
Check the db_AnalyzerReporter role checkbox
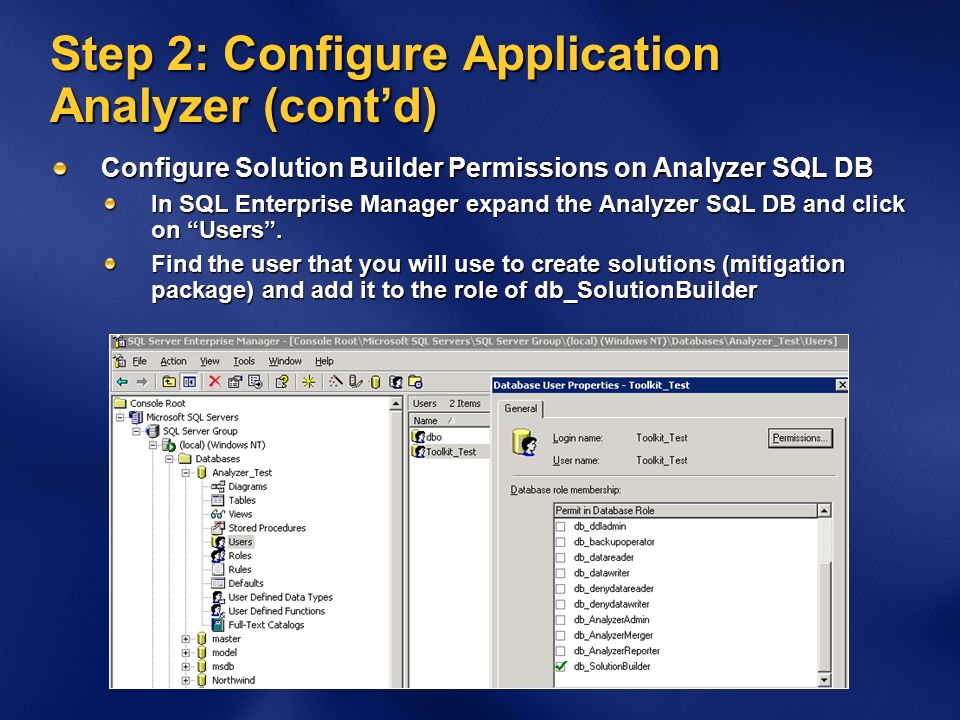click(x=560, y=651)
